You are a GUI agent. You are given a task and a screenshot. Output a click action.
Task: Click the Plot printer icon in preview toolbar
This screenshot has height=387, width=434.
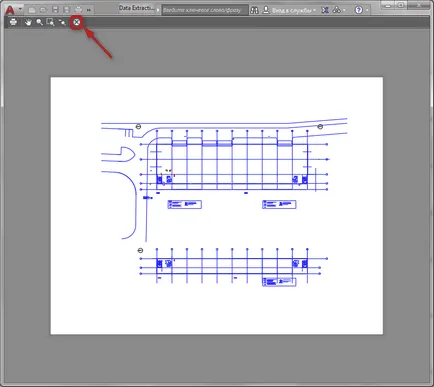pyautogui.click(x=13, y=22)
